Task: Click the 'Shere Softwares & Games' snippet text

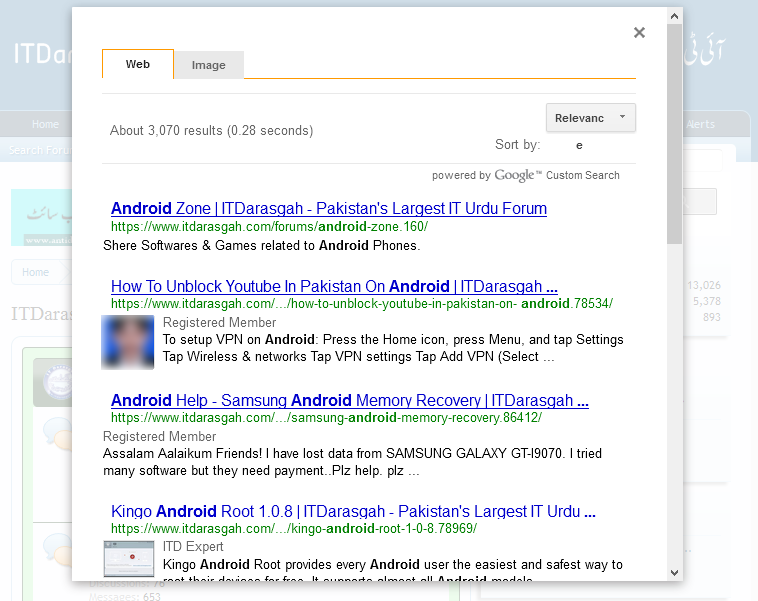Action: 262,246
